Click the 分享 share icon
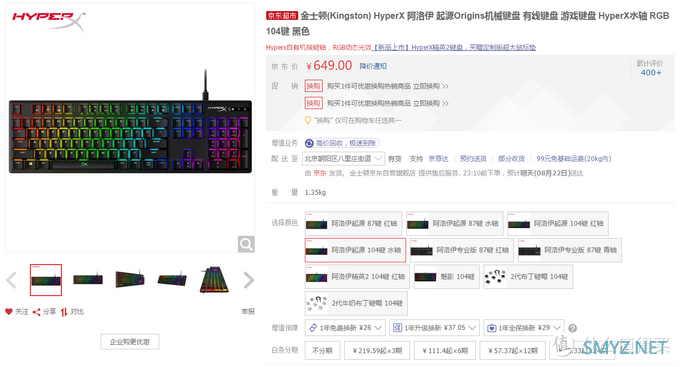This screenshot has height=367, width=680. tap(36, 311)
